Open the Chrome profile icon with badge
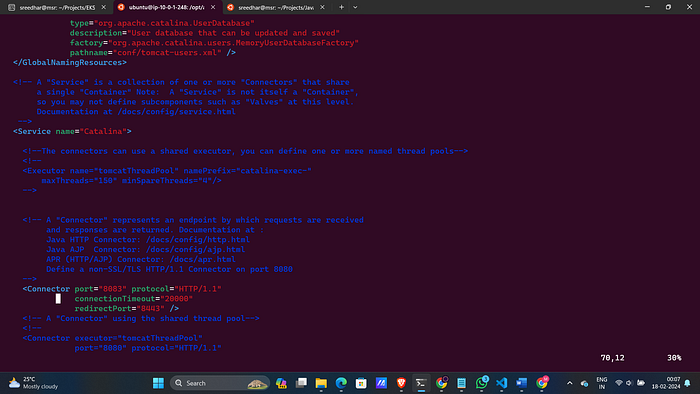 (542, 383)
